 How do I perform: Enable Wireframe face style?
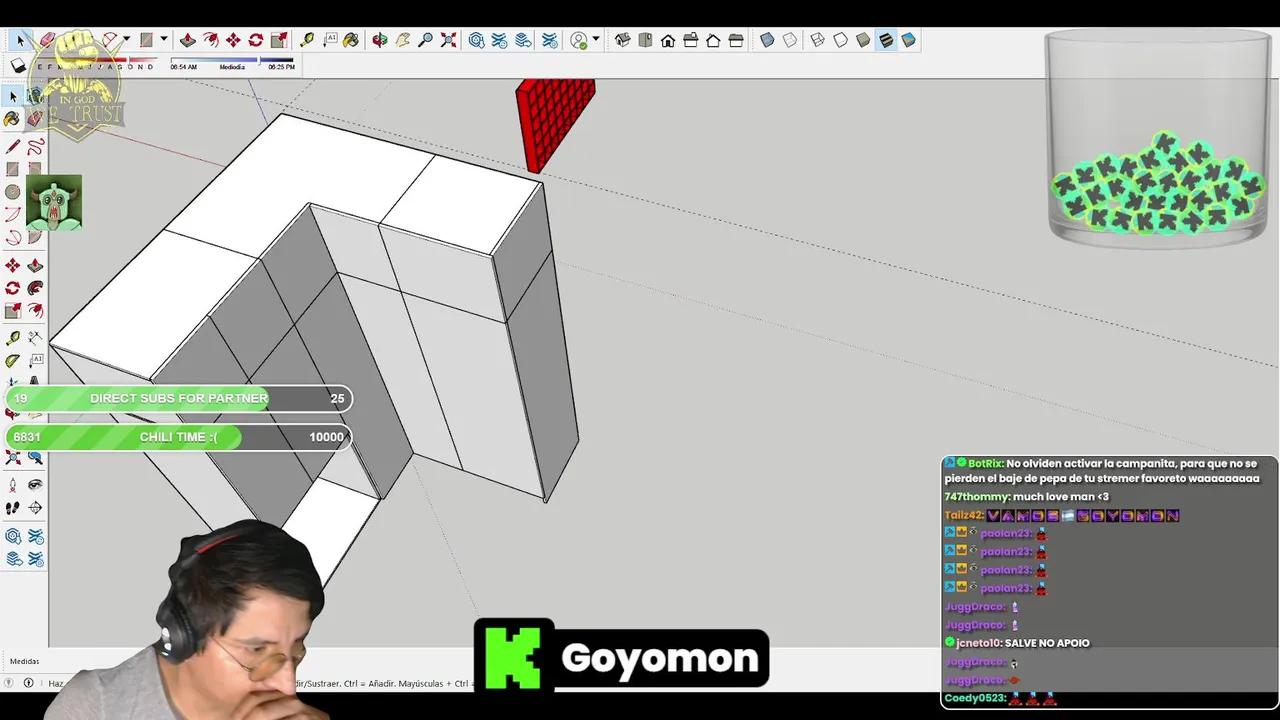(818, 40)
